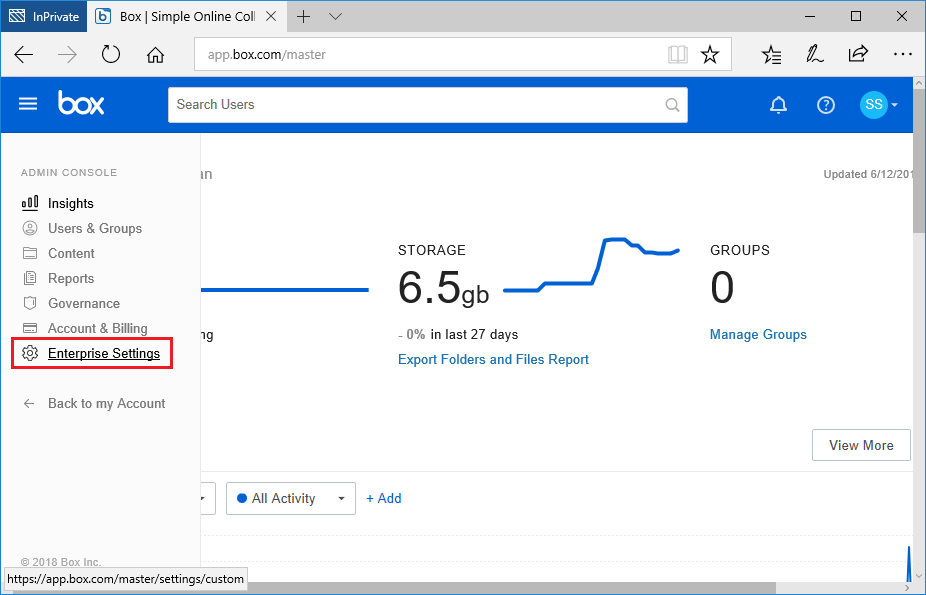Click the add notes pen icon
Viewport: 926px width, 595px height.
[815, 55]
